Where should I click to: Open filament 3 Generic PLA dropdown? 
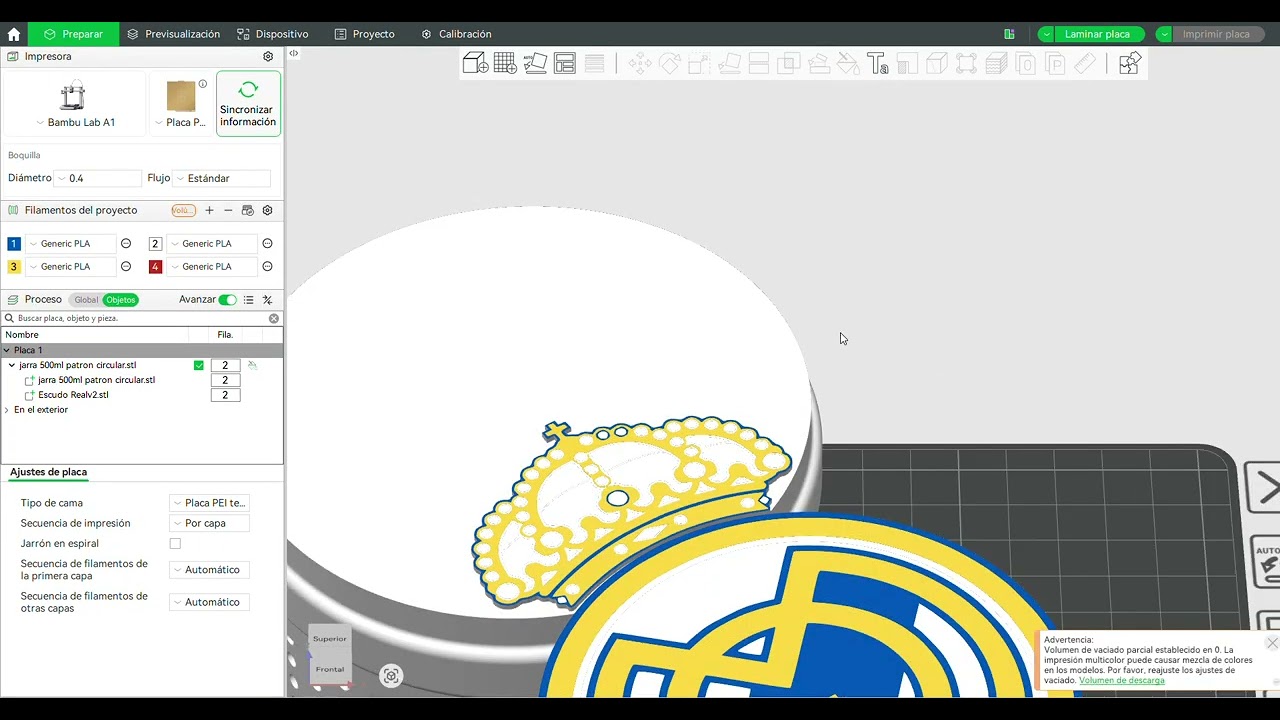[71, 267]
